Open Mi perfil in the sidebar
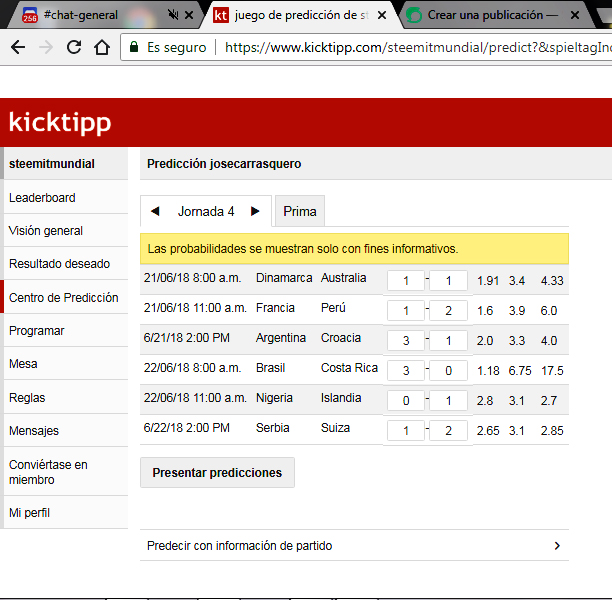 coord(66,513)
